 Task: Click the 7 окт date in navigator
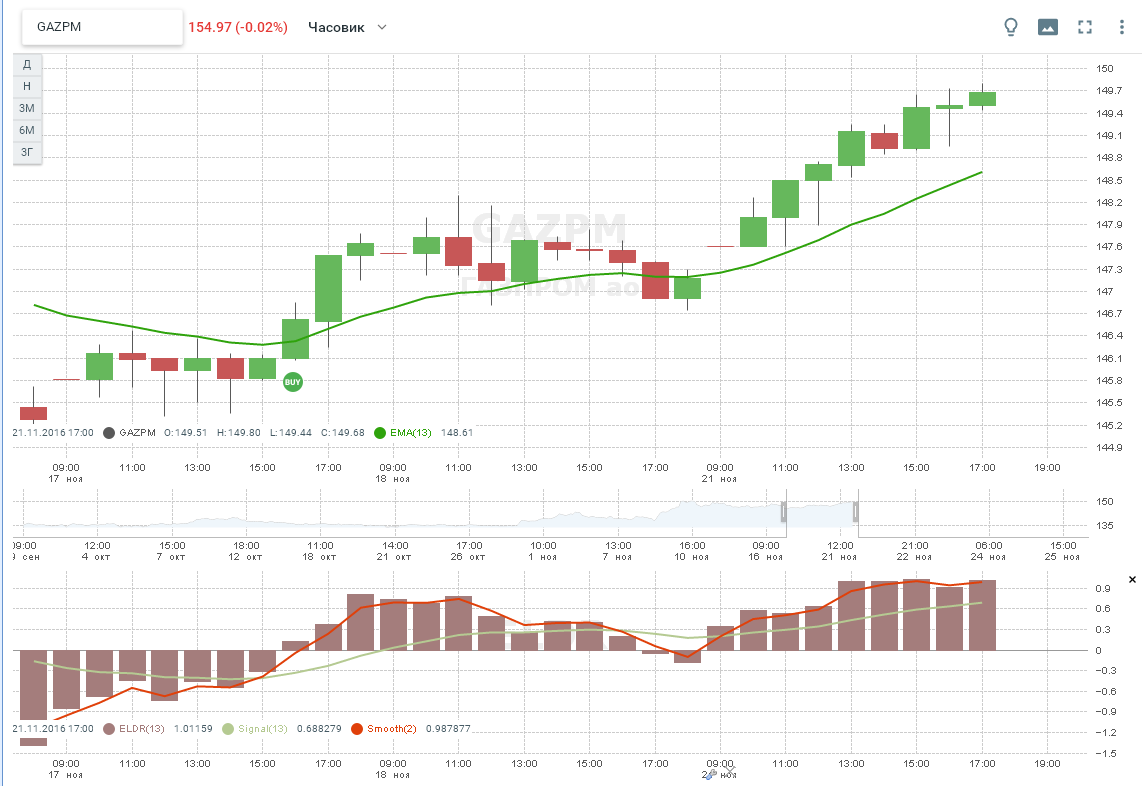coord(170,557)
